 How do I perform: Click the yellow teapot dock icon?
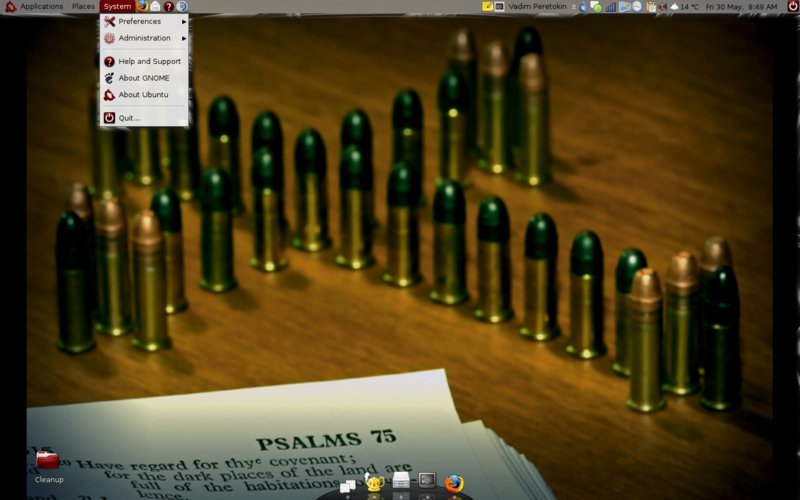click(x=375, y=484)
